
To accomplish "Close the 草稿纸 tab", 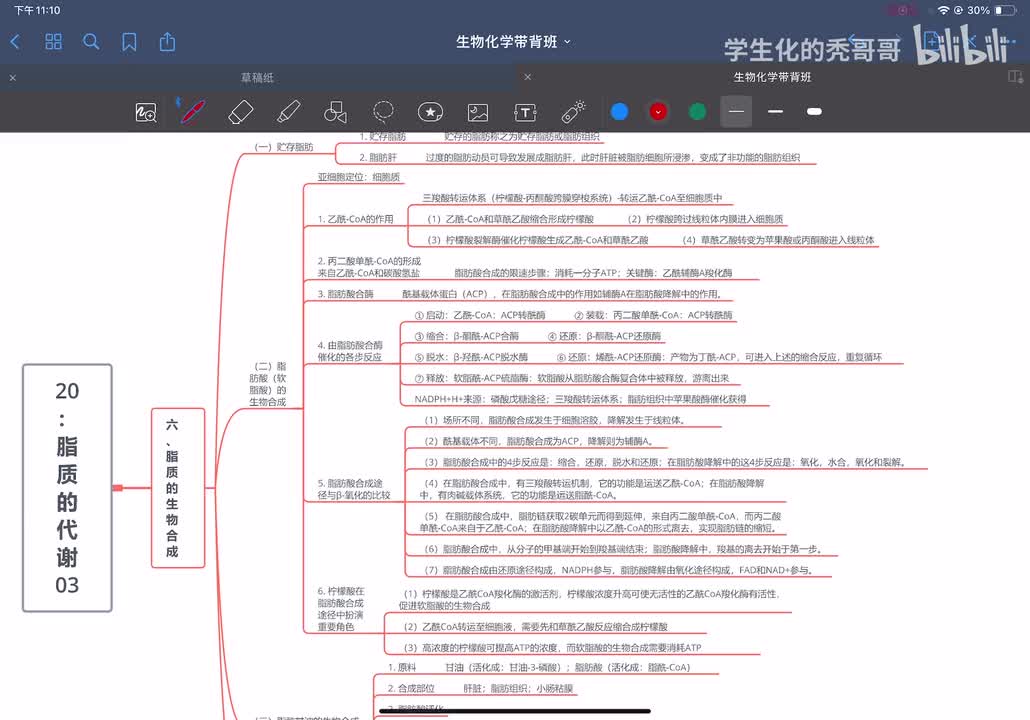I will [12, 78].
